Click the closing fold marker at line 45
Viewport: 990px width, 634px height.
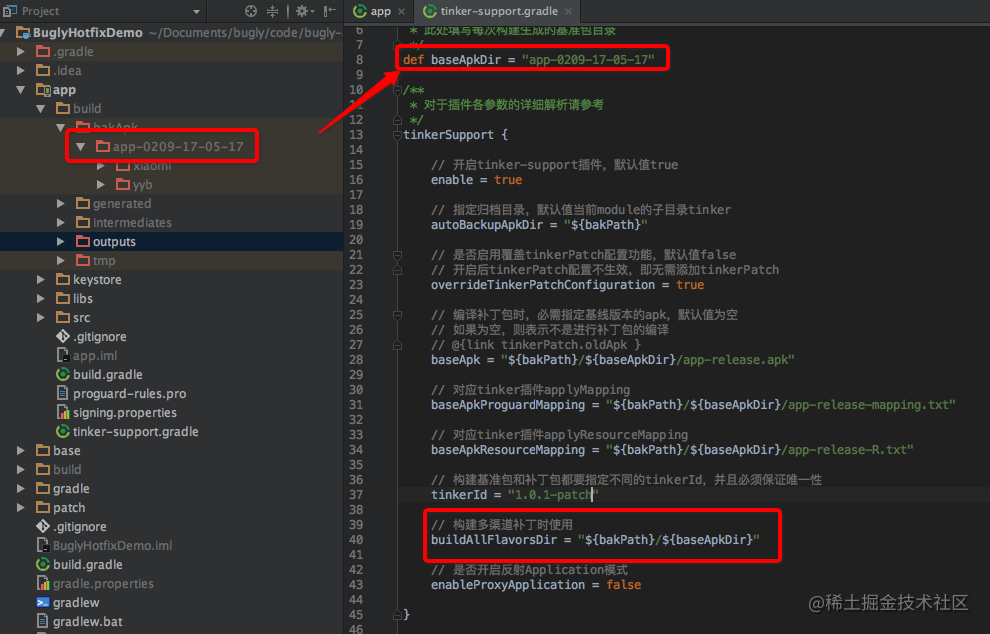tap(397, 614)
